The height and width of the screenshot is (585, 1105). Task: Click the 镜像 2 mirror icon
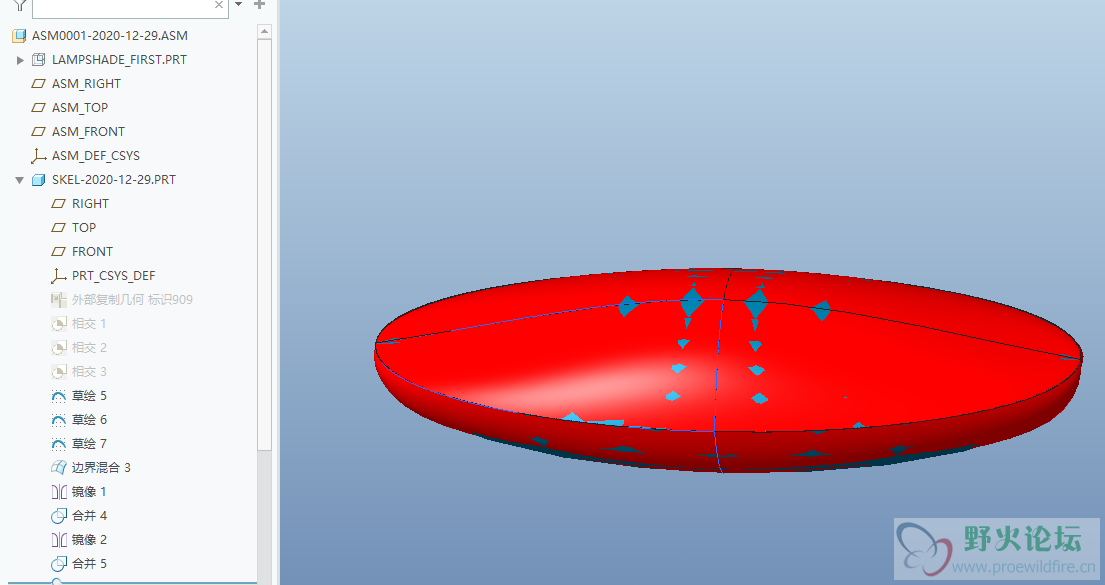pos(58,540)
